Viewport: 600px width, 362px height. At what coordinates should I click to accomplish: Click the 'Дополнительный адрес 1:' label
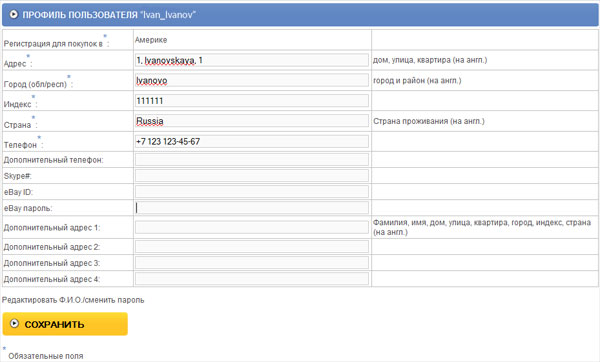point(52,228)
